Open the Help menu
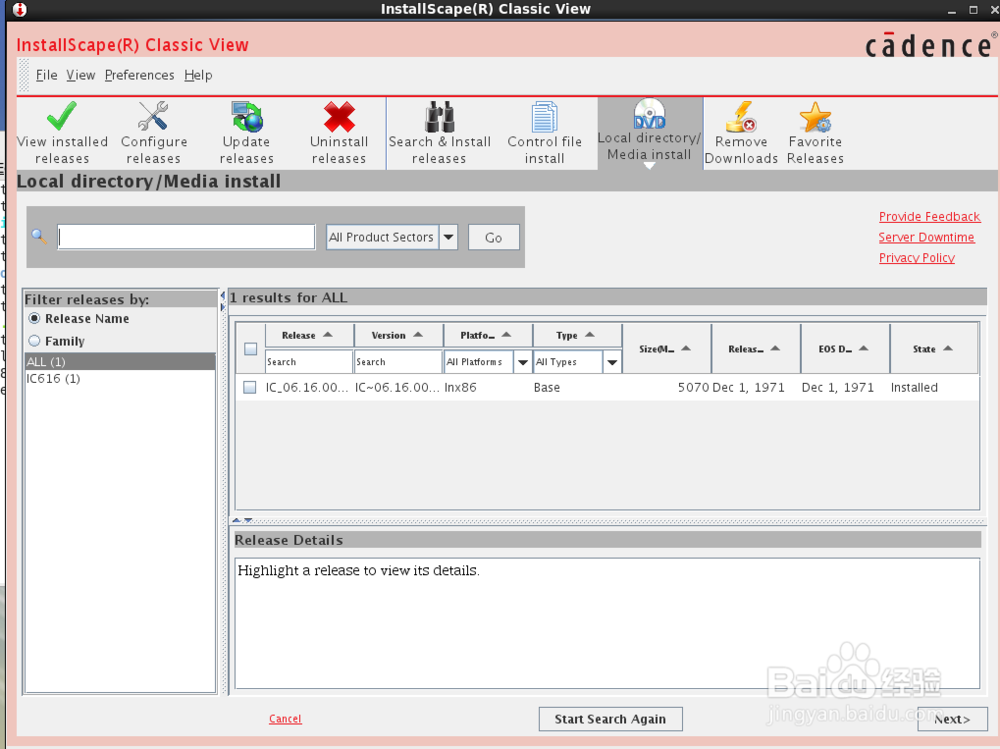 [x=198, y=75]
